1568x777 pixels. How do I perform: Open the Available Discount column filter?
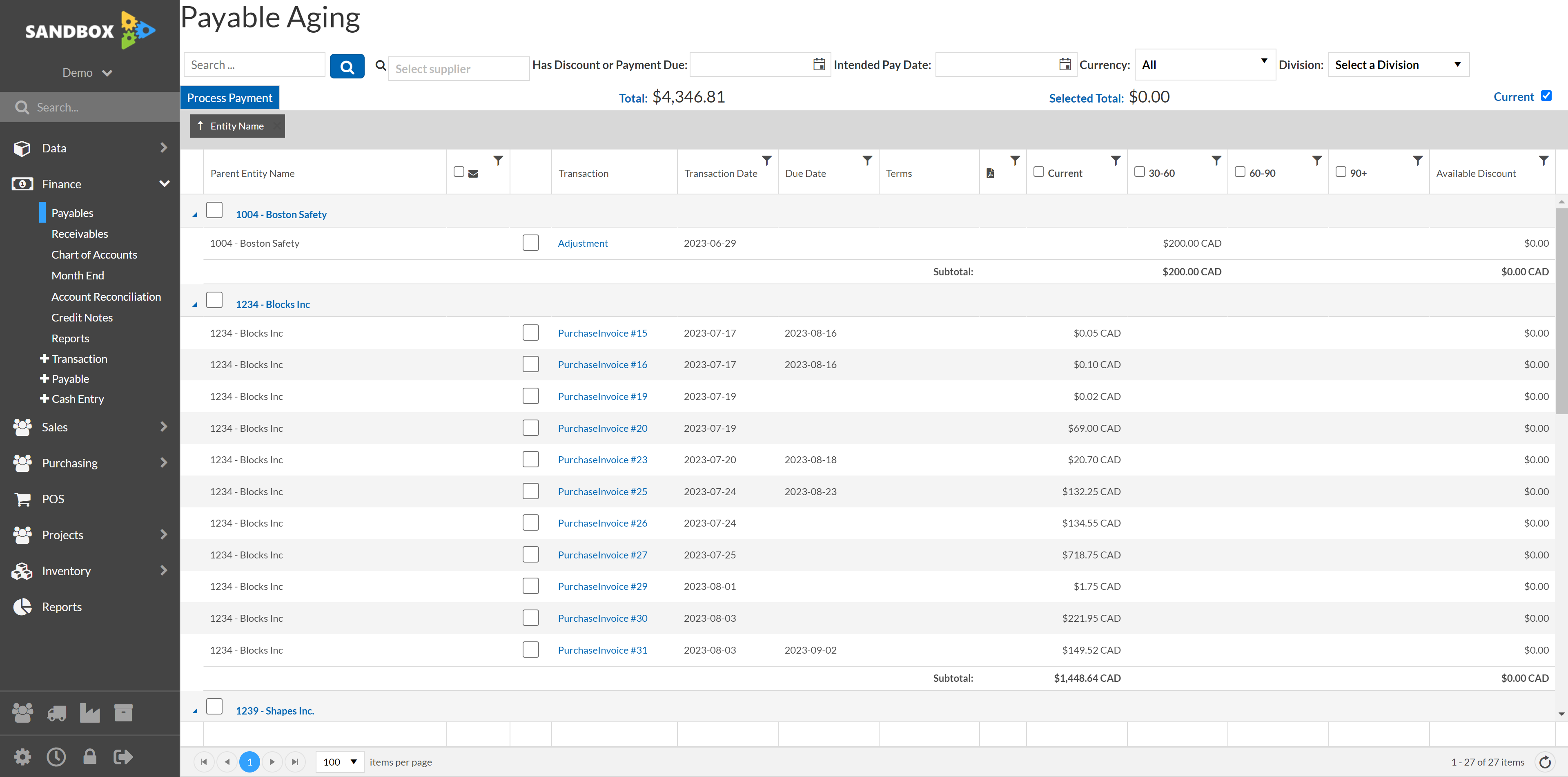(x=1543, y=161)
